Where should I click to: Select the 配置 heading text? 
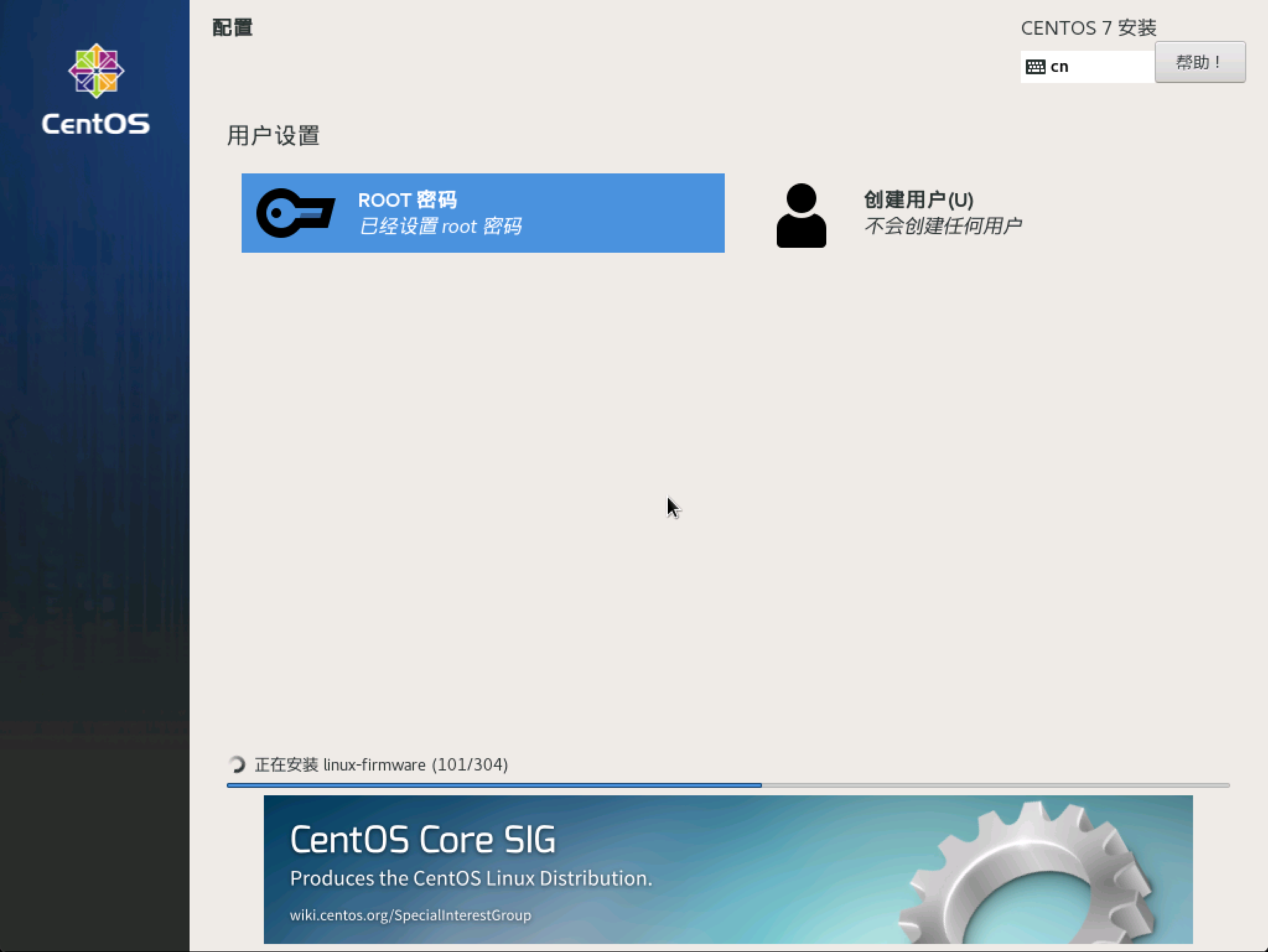(x=232, y=28)
